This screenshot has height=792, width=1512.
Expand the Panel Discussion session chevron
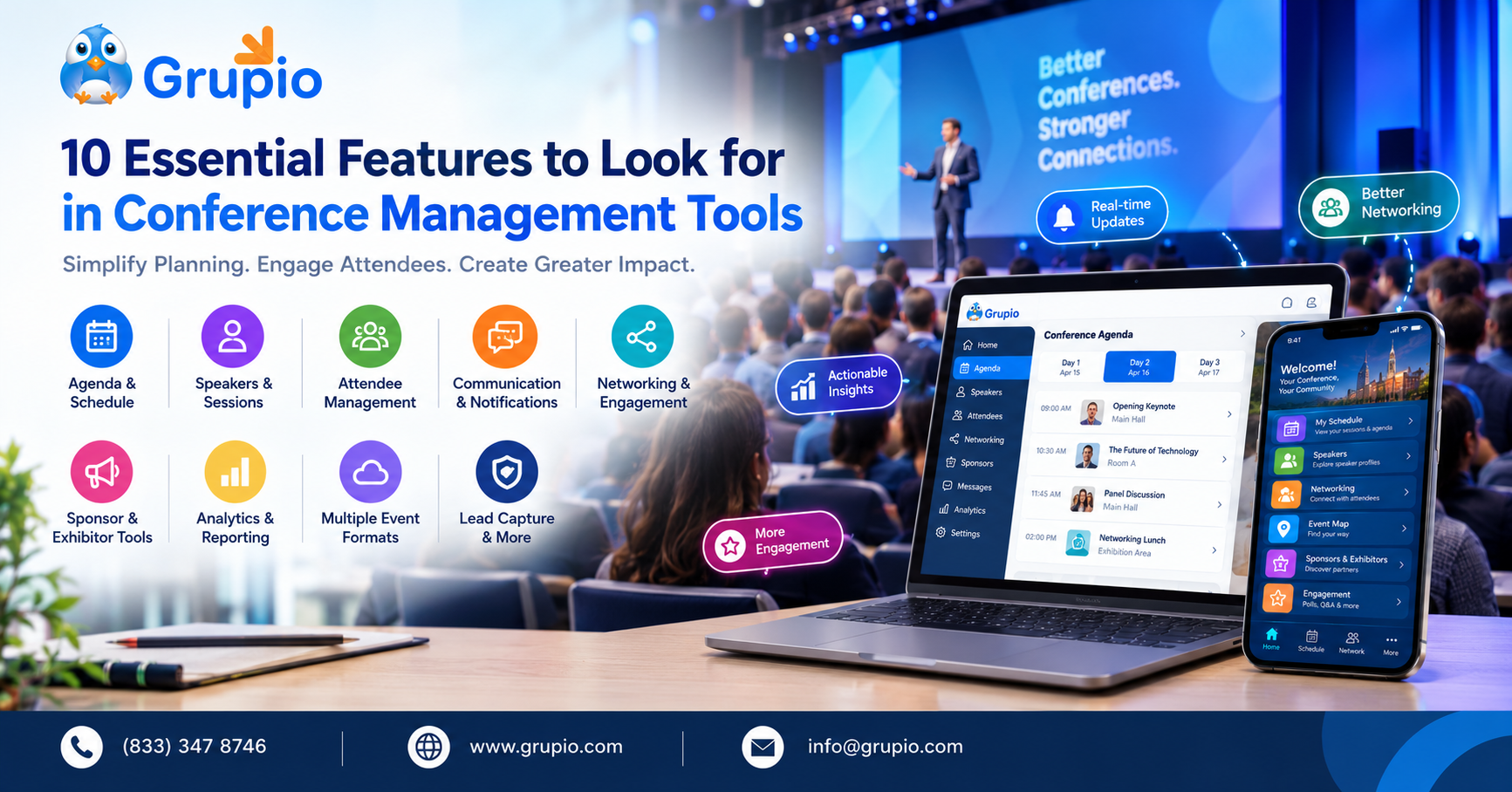click(1219, 504)
